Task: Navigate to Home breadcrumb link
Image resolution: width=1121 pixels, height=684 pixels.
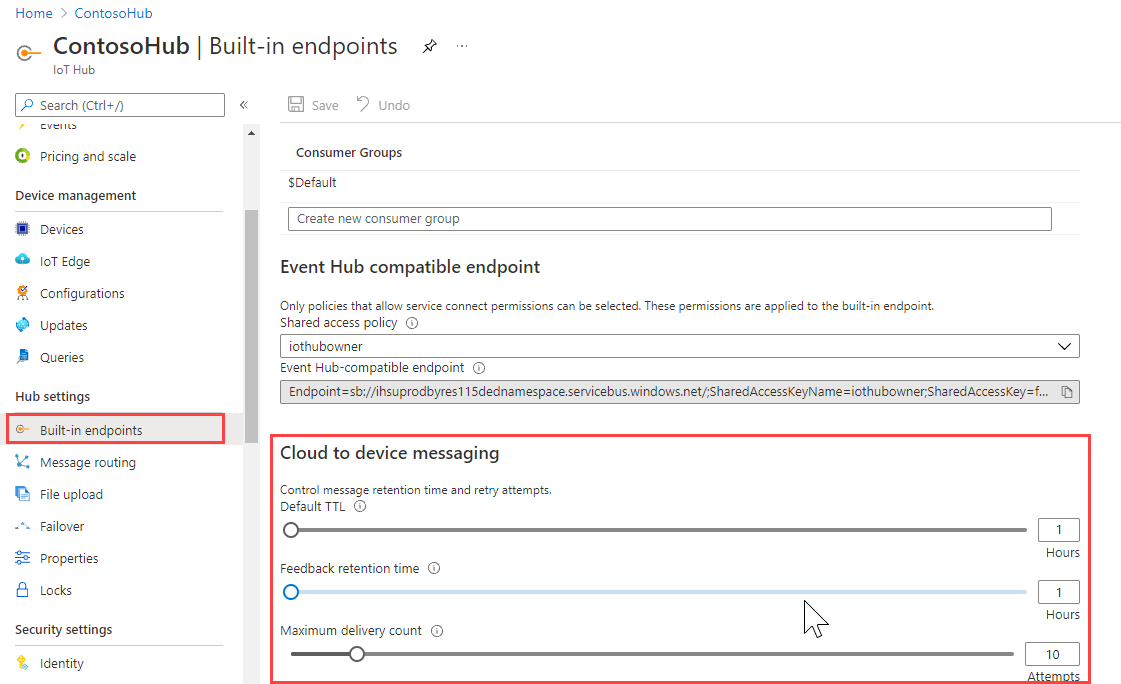Action: (x=34, y=13)
